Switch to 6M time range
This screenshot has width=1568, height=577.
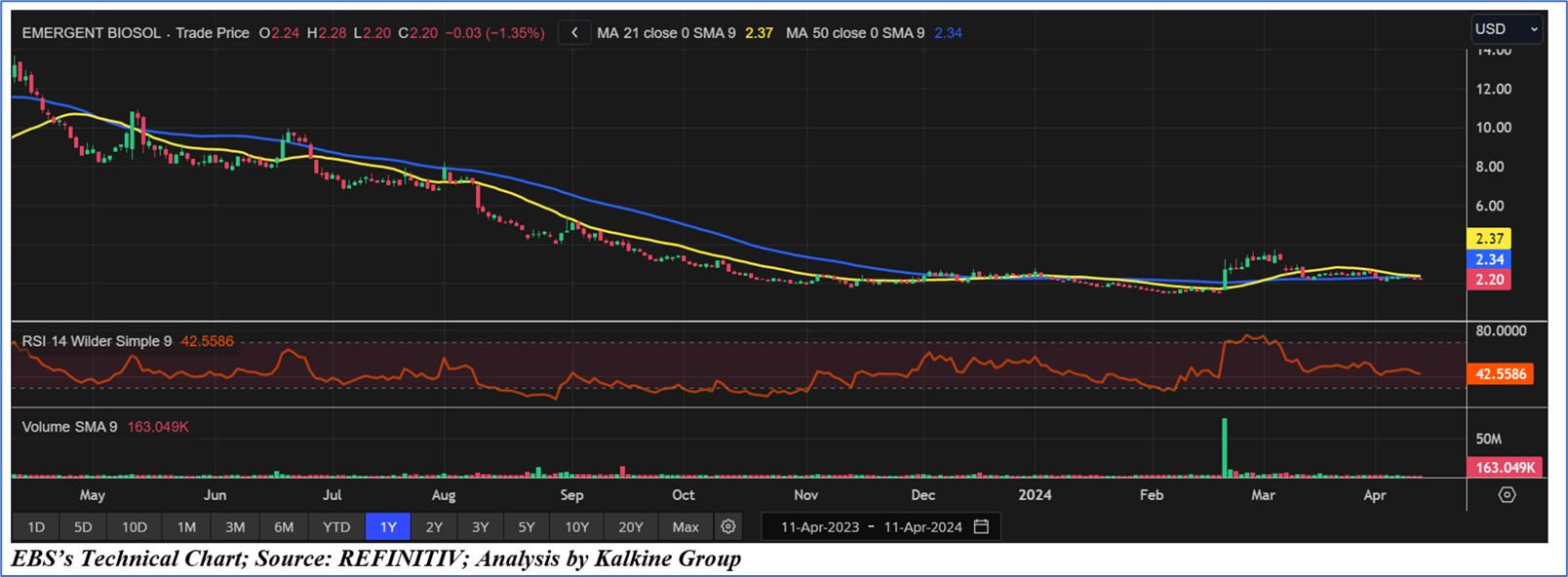284,526
